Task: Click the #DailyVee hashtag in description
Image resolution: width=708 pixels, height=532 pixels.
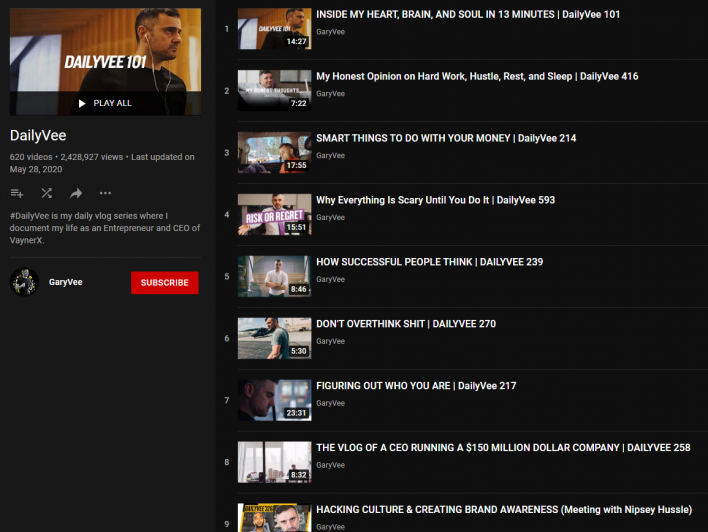Action: click(x=29, y=216)
